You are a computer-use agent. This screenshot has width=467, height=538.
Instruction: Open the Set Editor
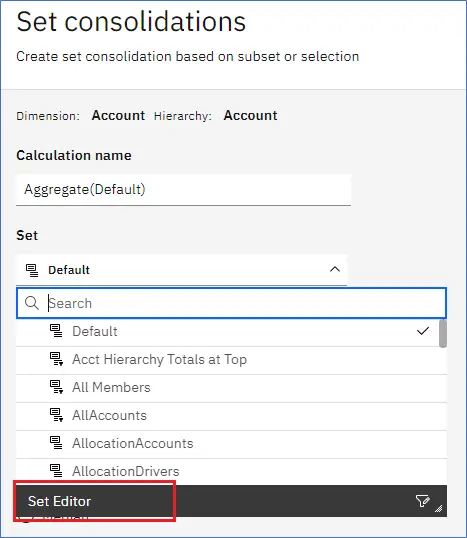click(x=60, y=501)
